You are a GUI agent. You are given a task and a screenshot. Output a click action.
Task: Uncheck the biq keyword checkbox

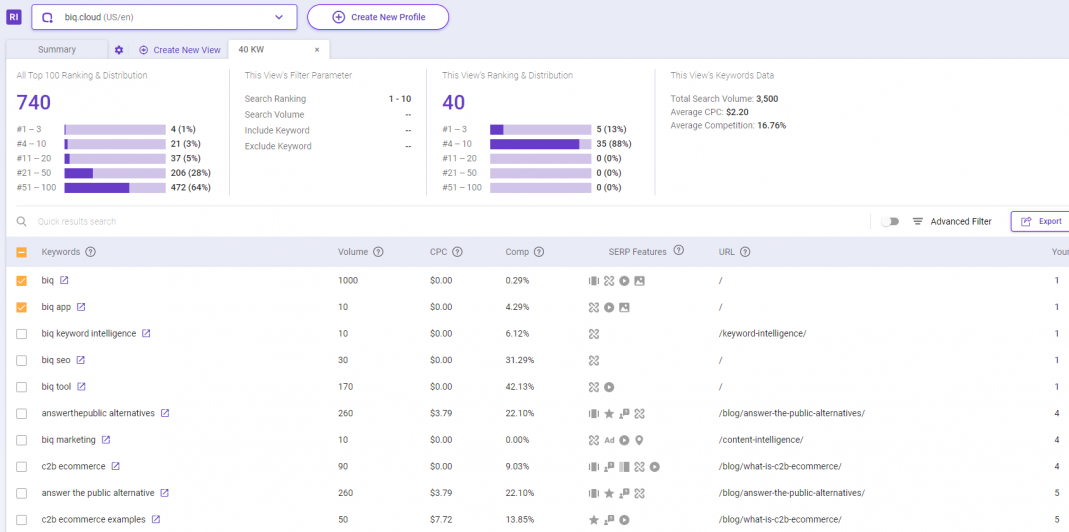[x=22, y=280]
